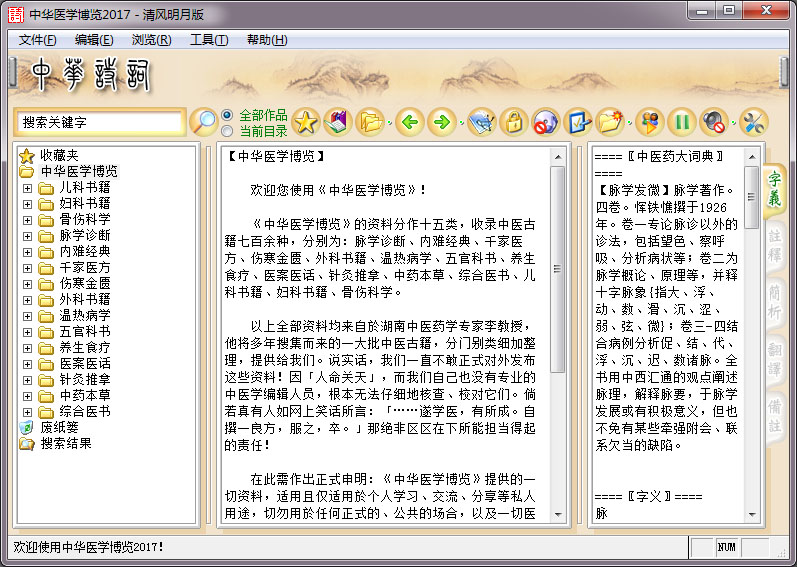This screenshot has width=797, height=567.
Task: Click the NUM indicator in status bar
Action: point(726,547)
